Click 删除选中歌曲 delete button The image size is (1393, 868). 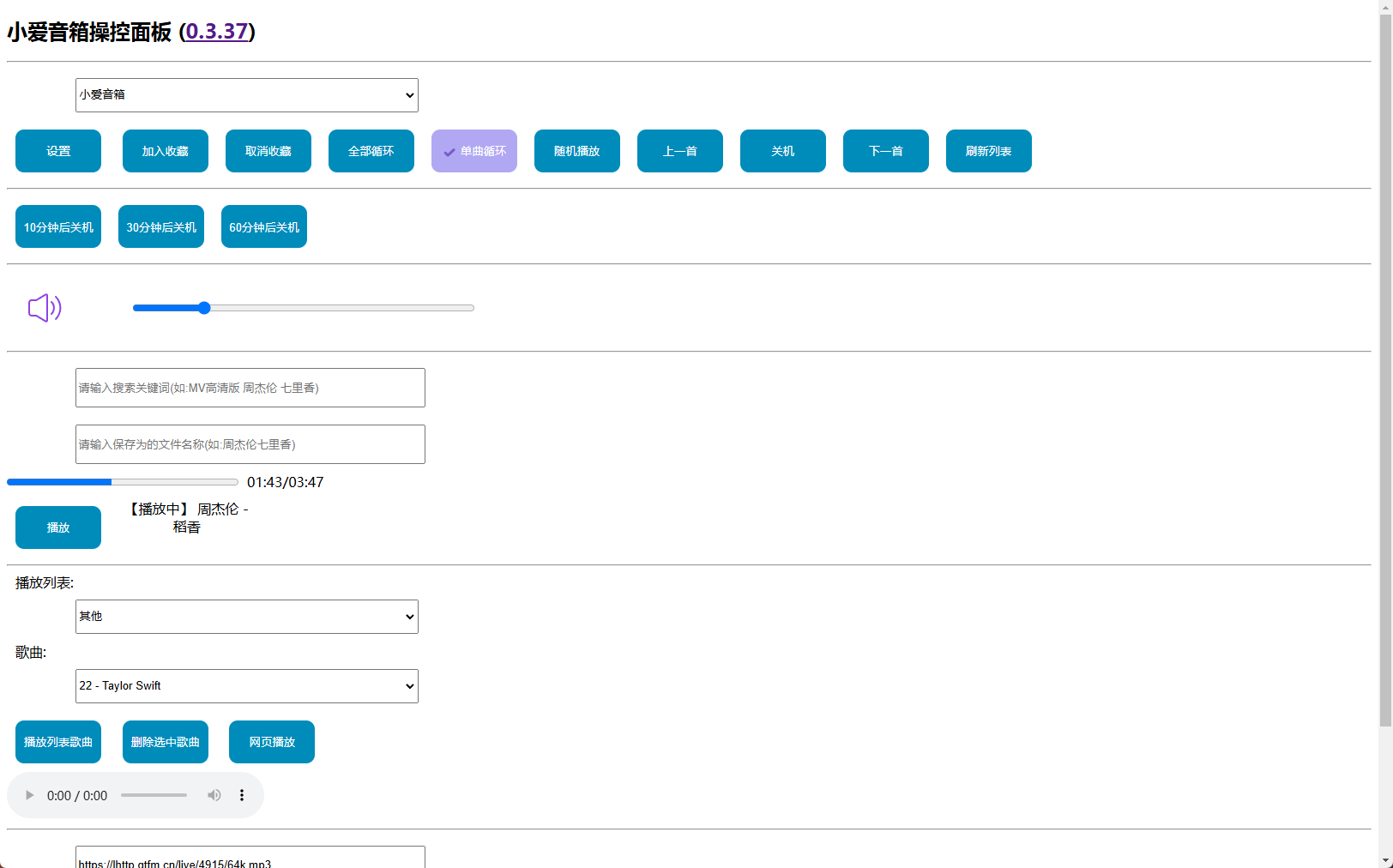(166, 742)
